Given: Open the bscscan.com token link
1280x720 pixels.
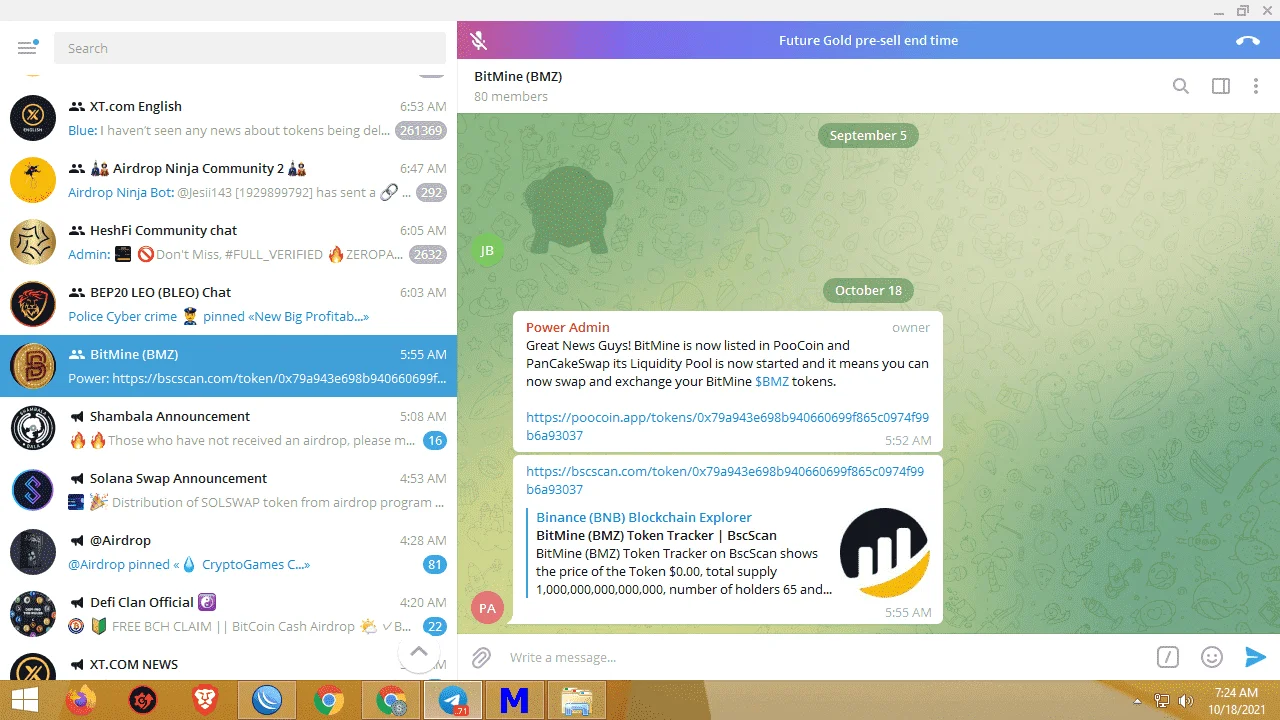Looking at the screenshot, I should point(727,480).
